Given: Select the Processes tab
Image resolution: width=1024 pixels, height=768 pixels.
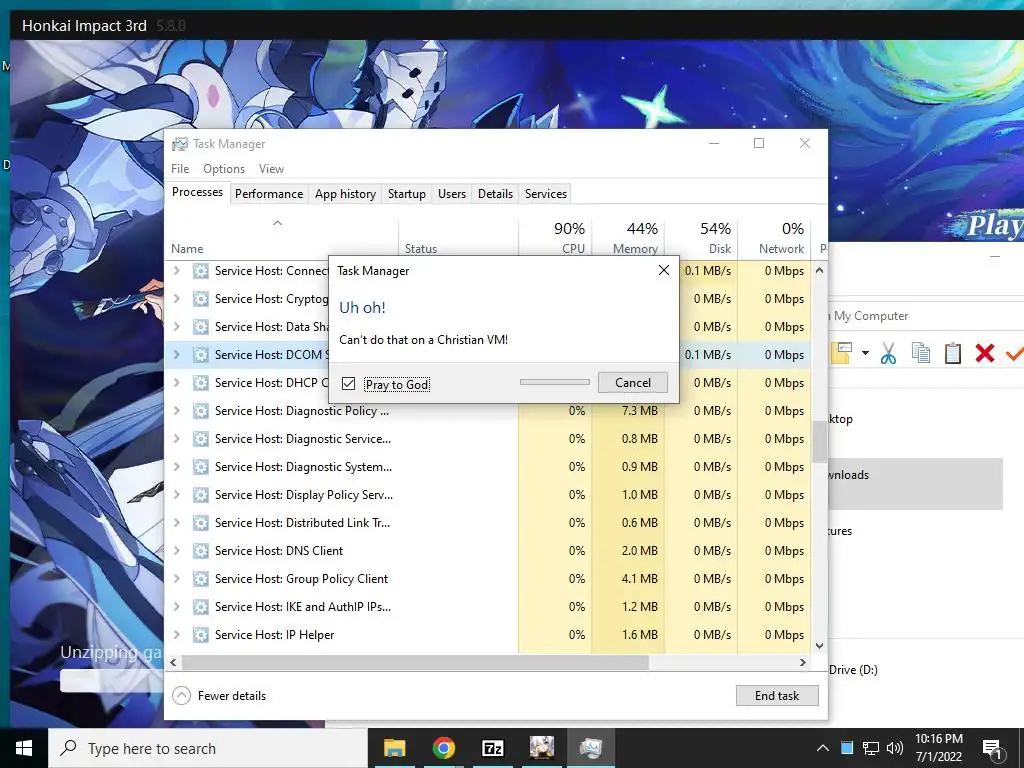Looking at the screenshot, I should tap(197, 192).
